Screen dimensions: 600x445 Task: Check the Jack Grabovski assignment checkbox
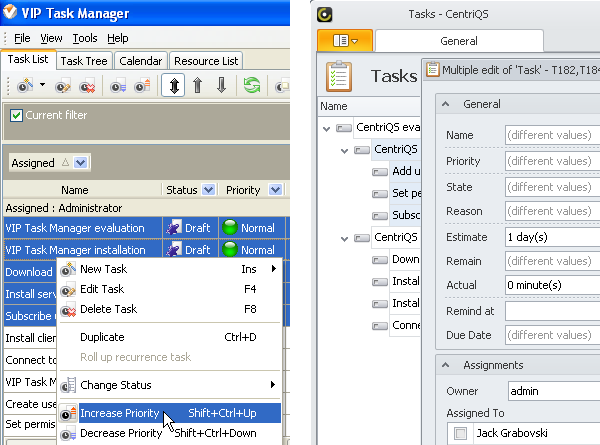click(459, 433)
